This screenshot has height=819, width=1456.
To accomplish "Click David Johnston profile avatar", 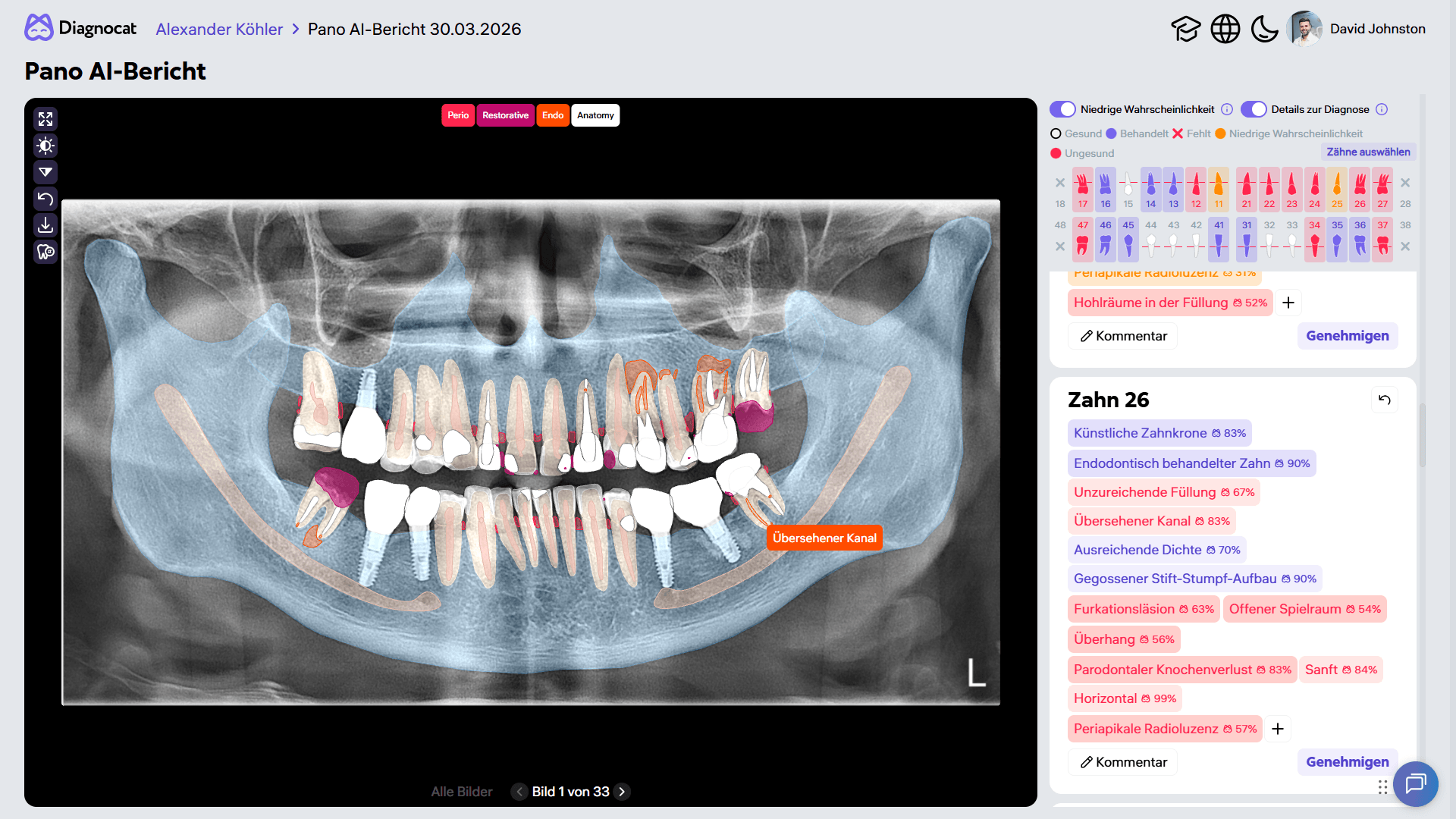I will tap(1304, 29).
